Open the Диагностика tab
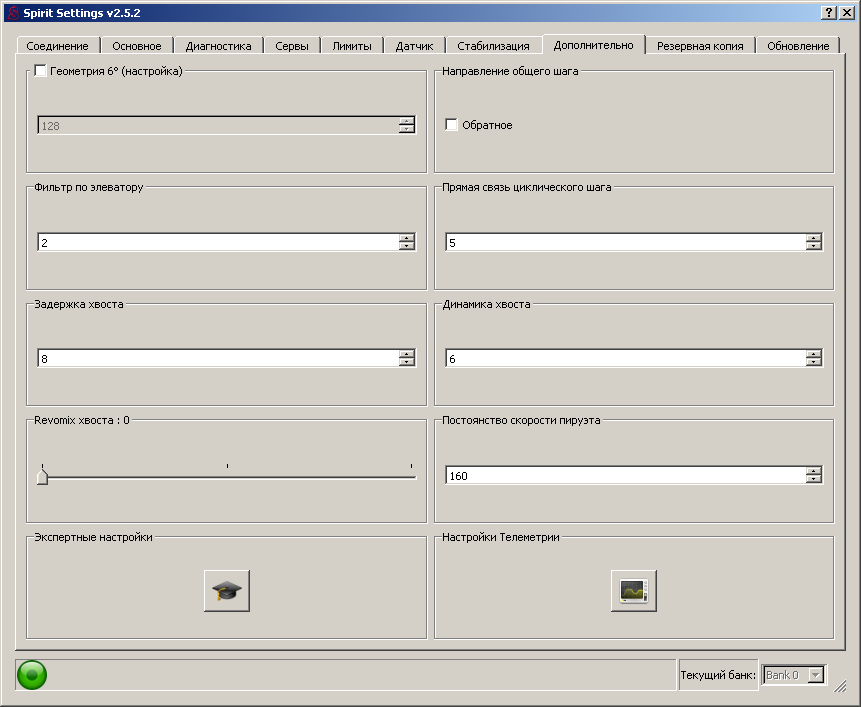This screenshot has height=707, width=861. [218, 46]
